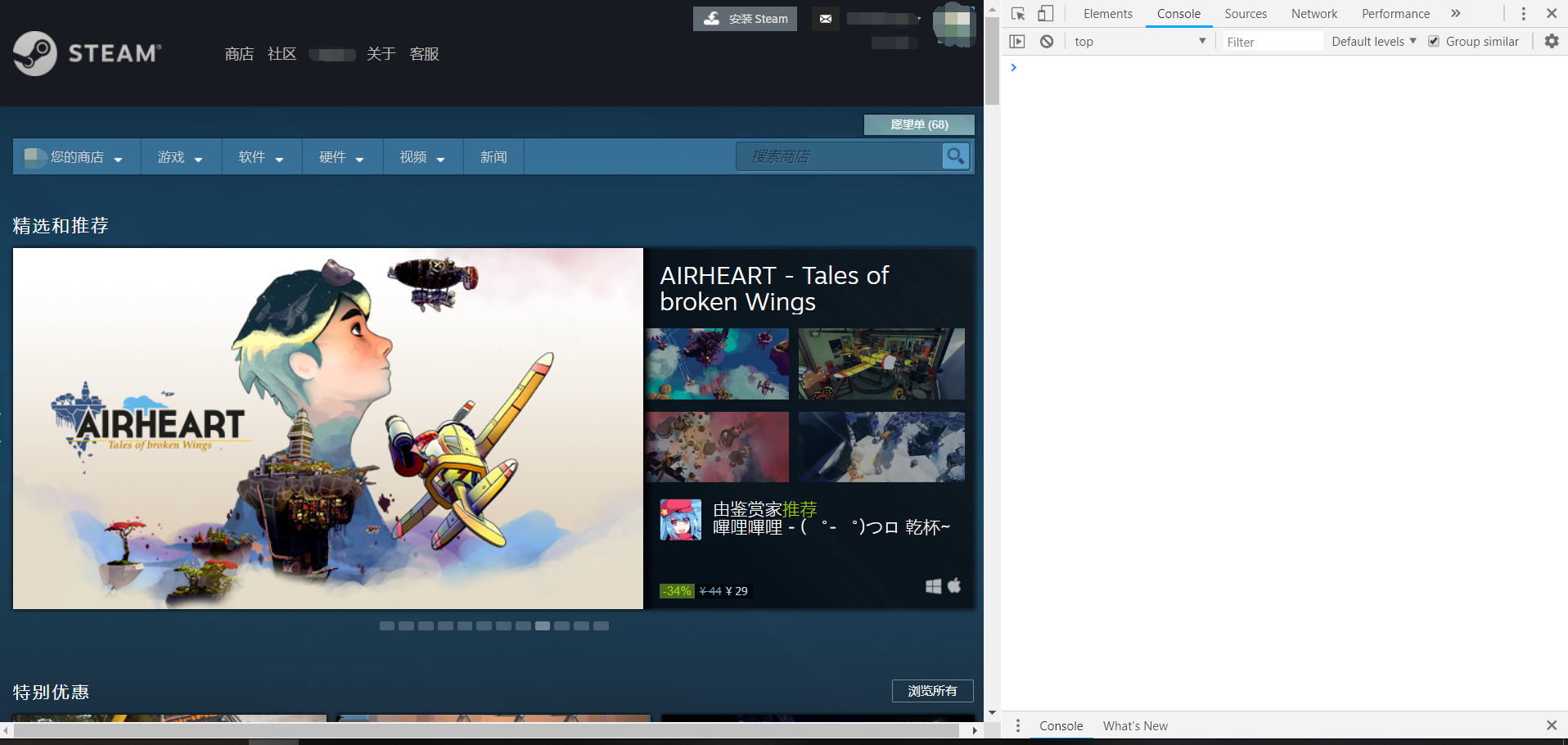Select the highlighted carousel page indicator
Image resolution: width=1568 pixels, height=745 pixels.
coord(543,625)
